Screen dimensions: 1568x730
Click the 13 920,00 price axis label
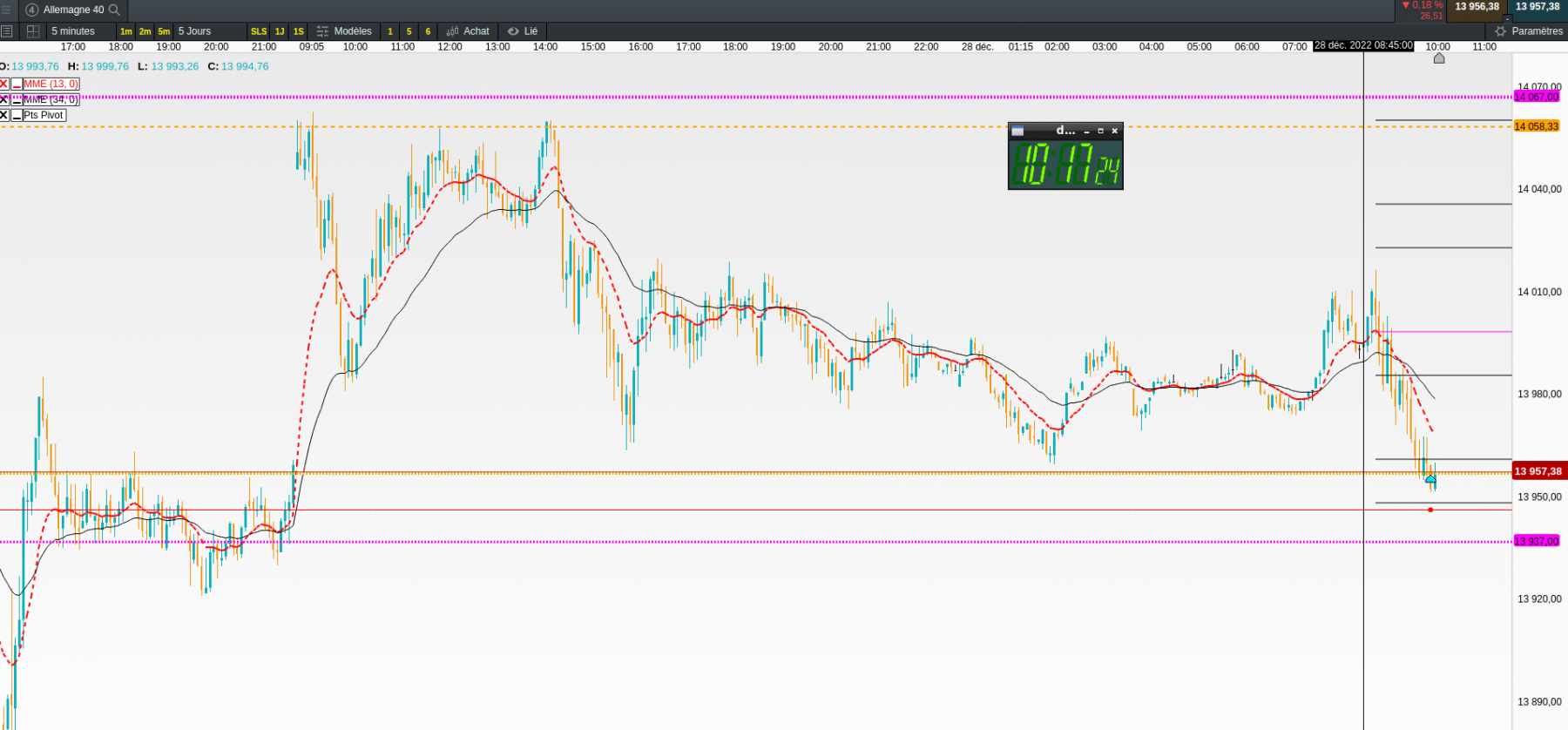[x=1539, y=598]
